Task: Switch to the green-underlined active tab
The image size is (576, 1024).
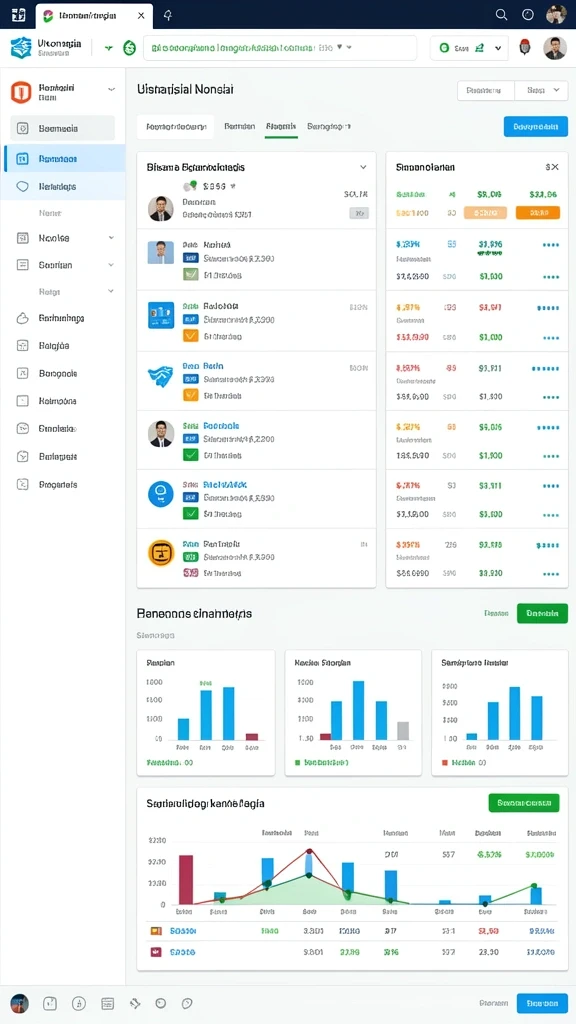Action: point(281,127)
